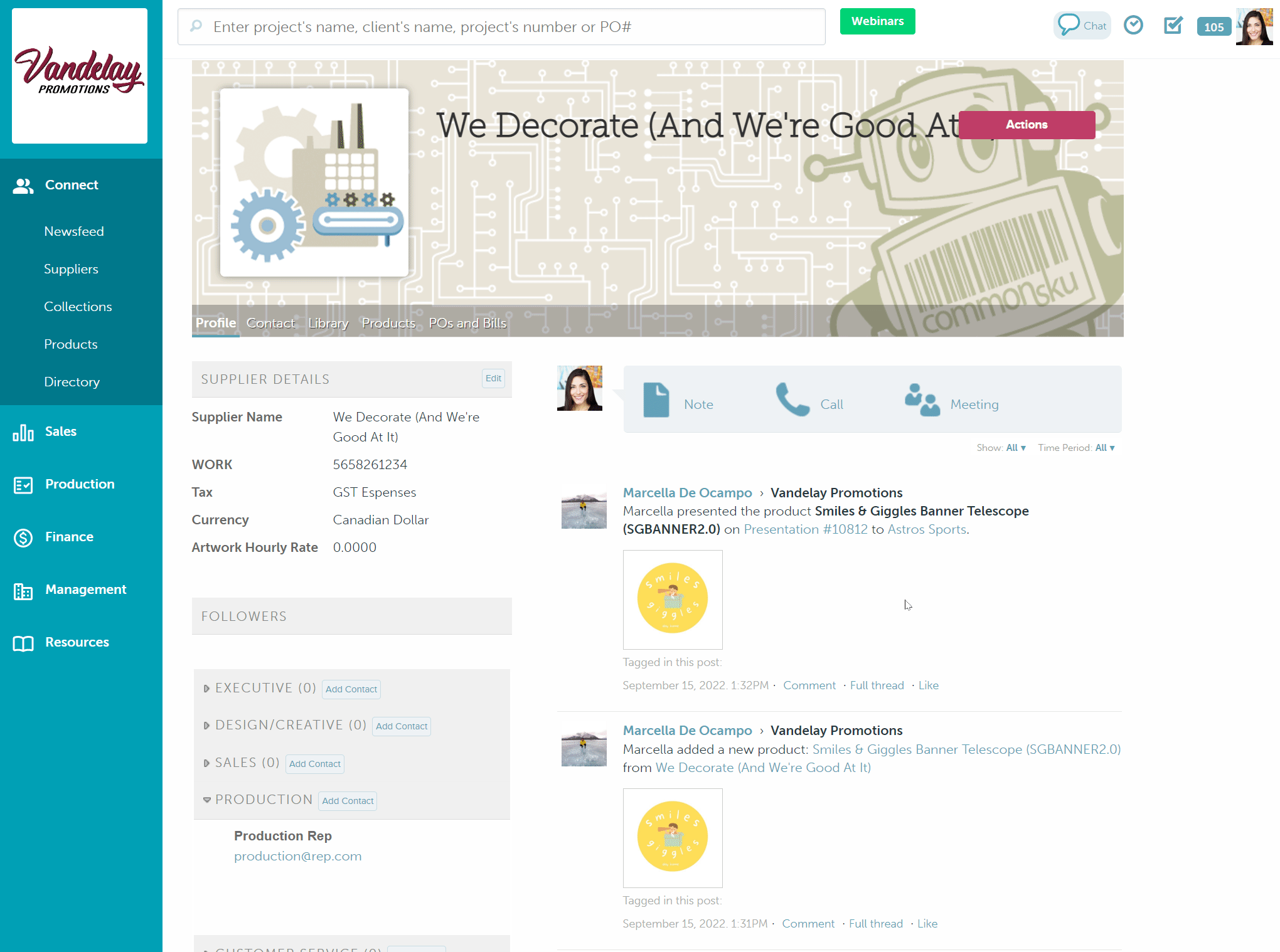This screenshot has height=952, width=1280.
Task: Switch to the POs and Bills tab
Action: (467, 323)
